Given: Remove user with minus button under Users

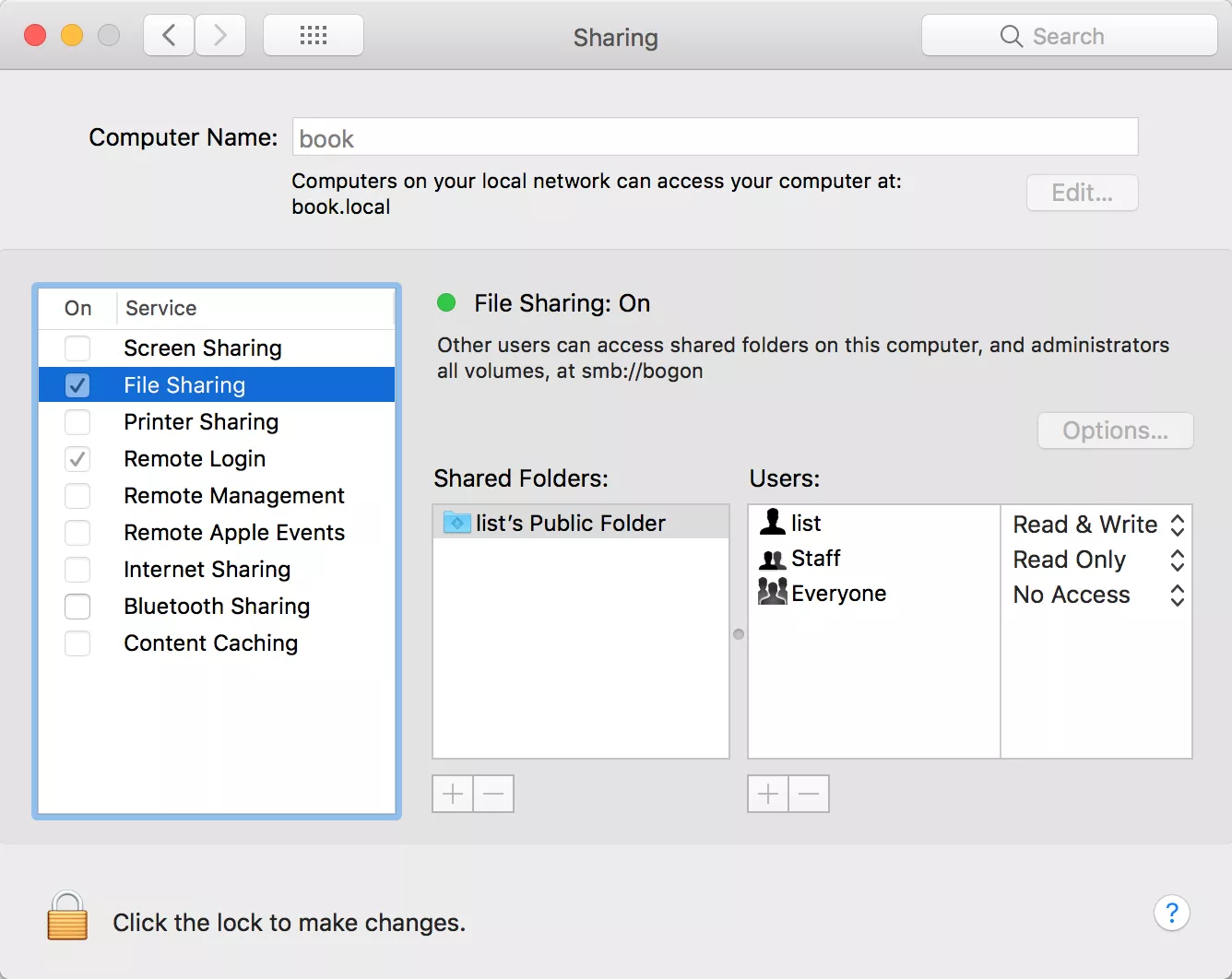Looking at the screenshot, I should tap(809, 794).
